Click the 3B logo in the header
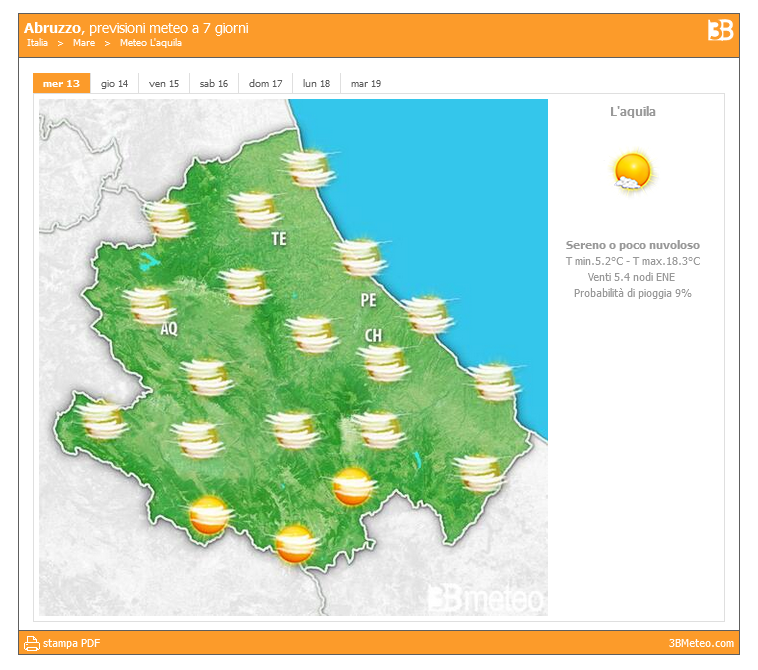 click(x=720, y=30)
